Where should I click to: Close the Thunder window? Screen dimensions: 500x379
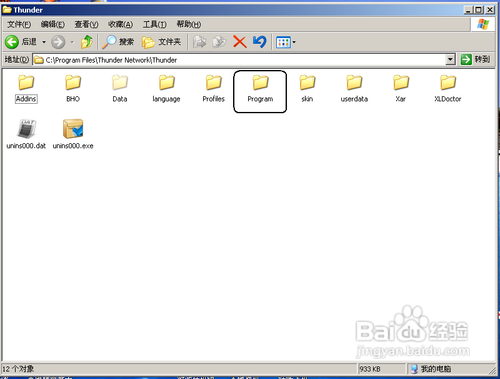tap(490, 10)
